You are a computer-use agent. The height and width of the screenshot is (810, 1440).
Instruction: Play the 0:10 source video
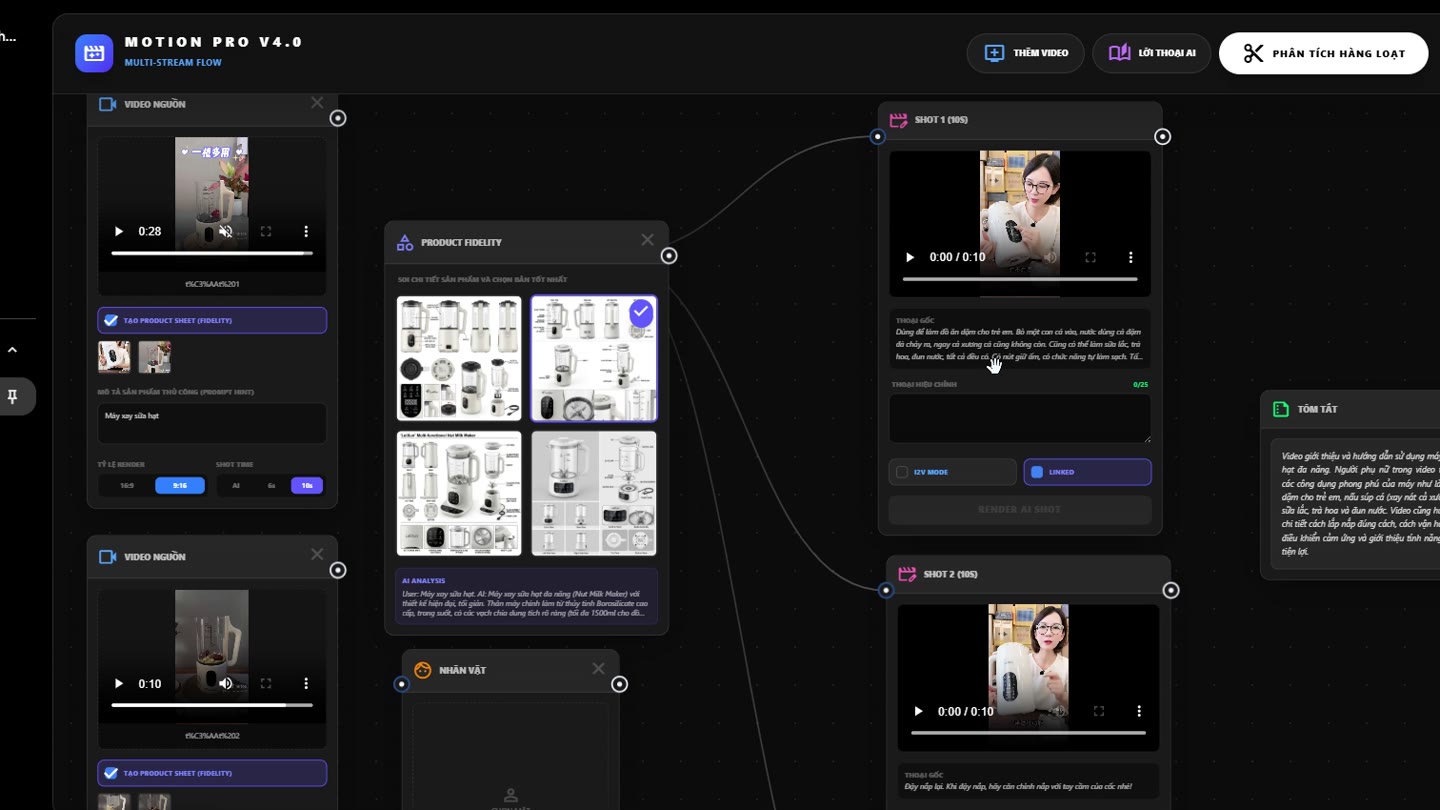(x=119, y=684)
